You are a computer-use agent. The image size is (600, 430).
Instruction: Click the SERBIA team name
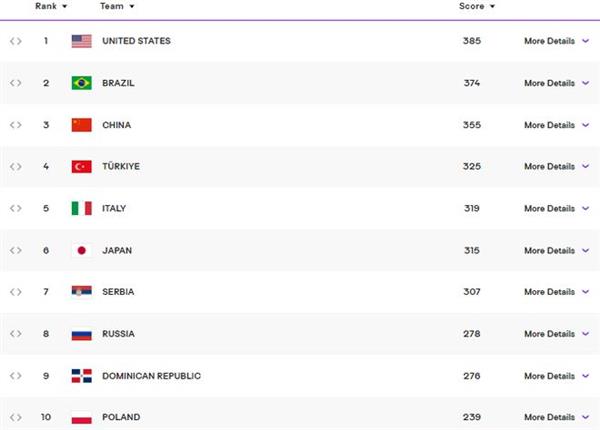point(118,292)
